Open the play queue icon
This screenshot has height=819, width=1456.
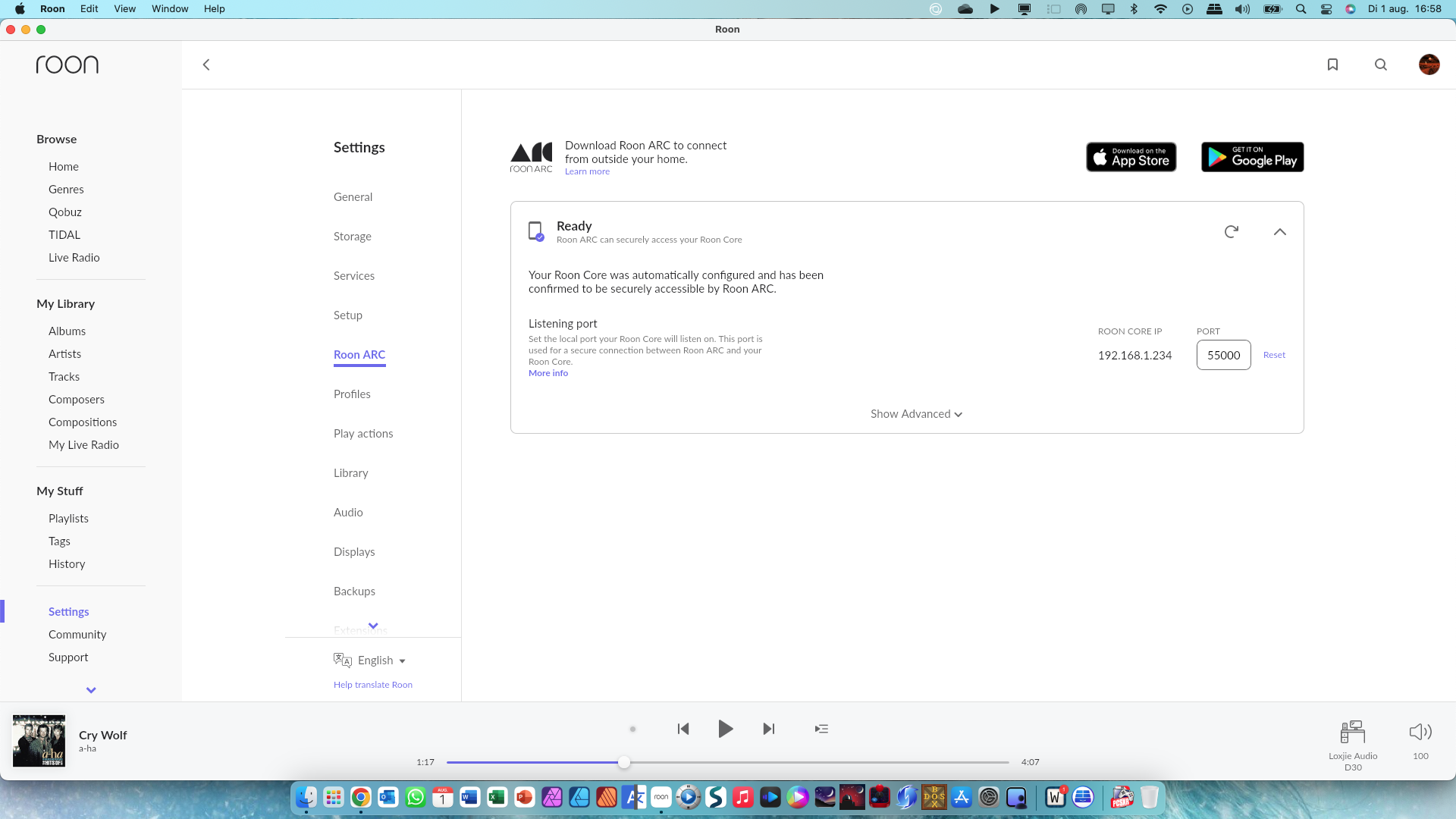(821, 729)
